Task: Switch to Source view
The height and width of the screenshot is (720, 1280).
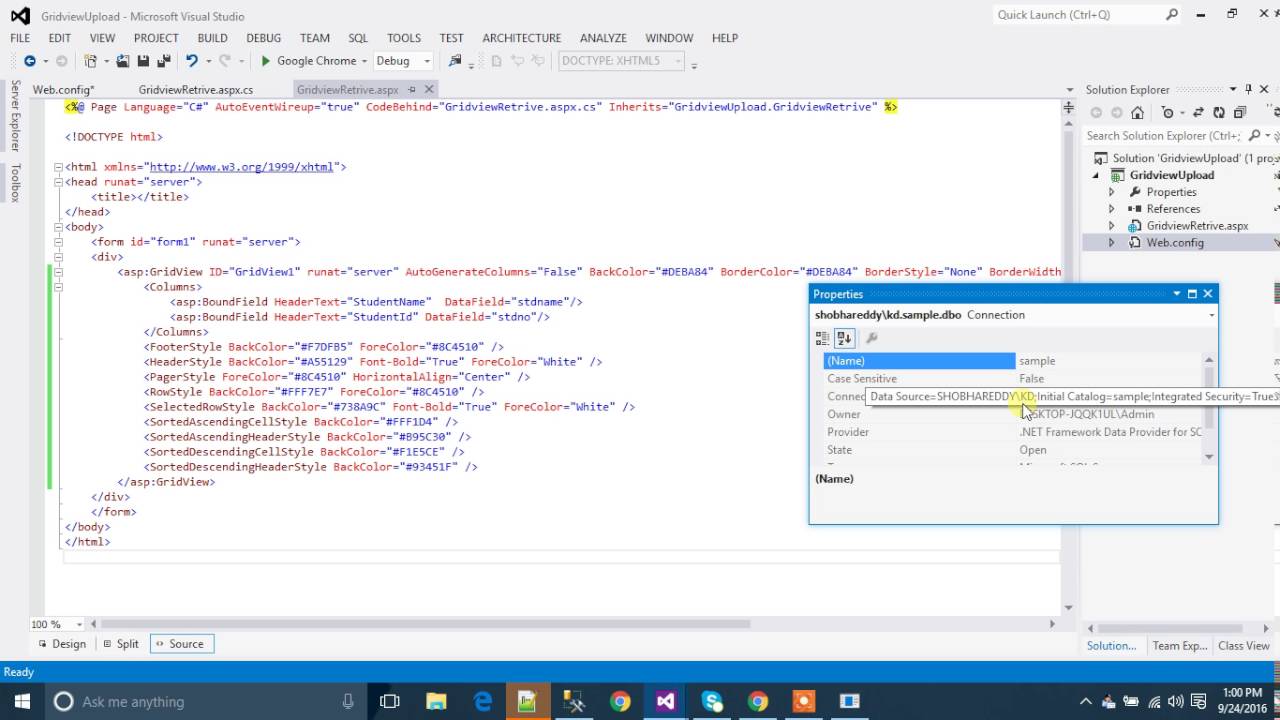Action: (x=180, y=644)
